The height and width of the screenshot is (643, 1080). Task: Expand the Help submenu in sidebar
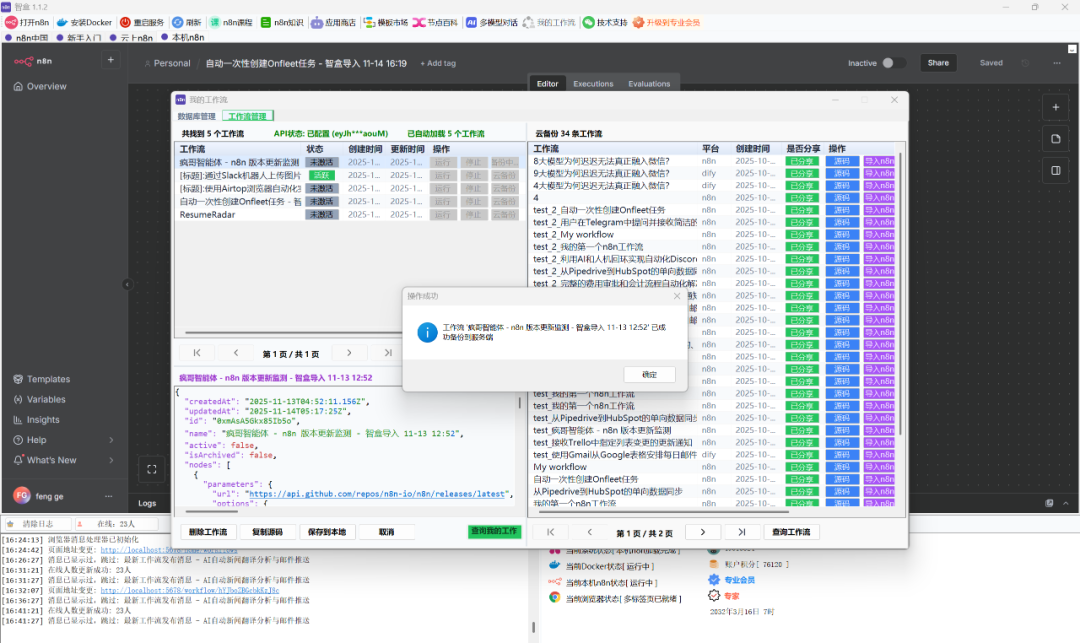111,440
